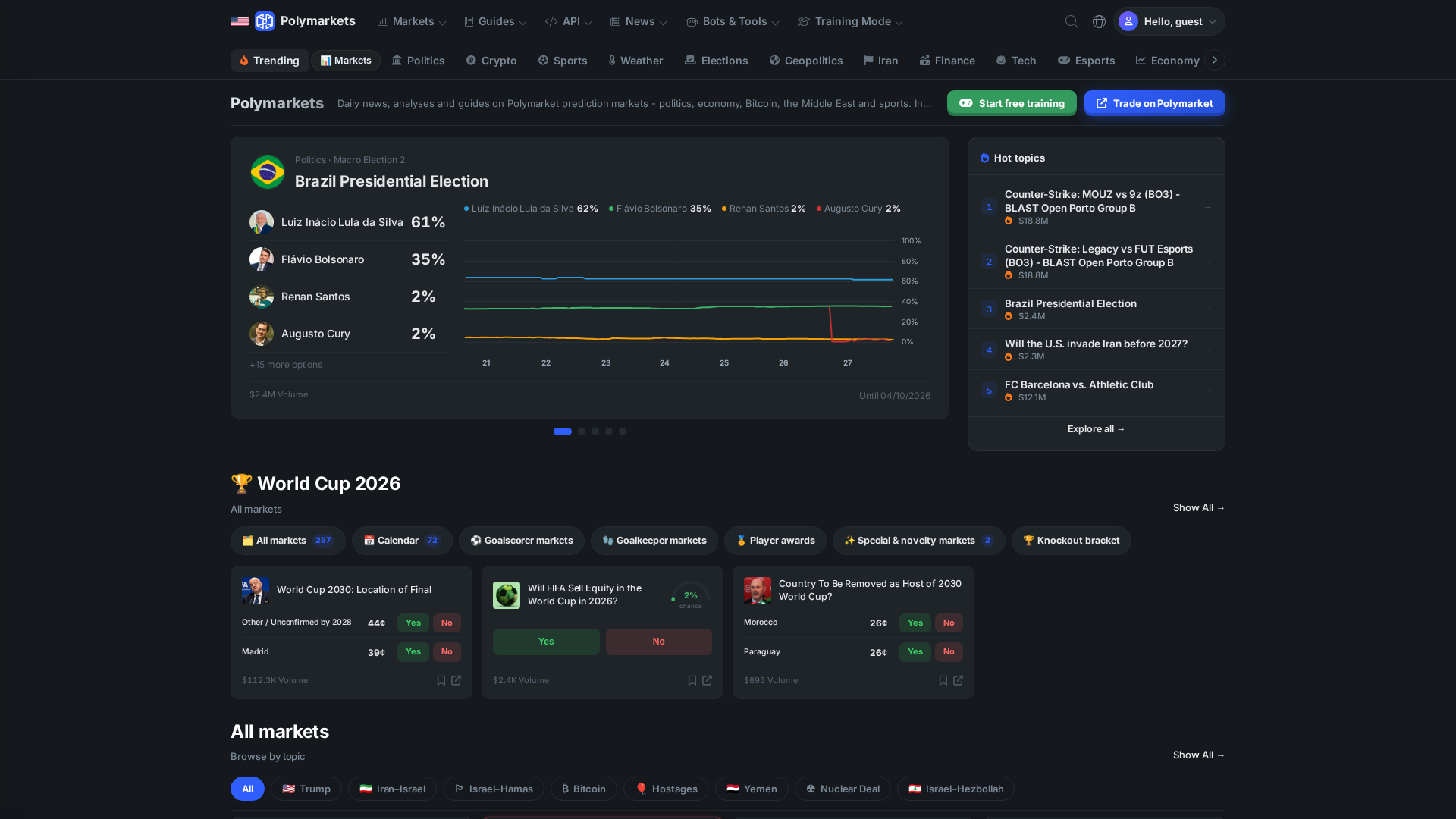
Task: Open Brazil Presidential Election hot topic
Action: pyautogui.click(x=1097, y=309)
